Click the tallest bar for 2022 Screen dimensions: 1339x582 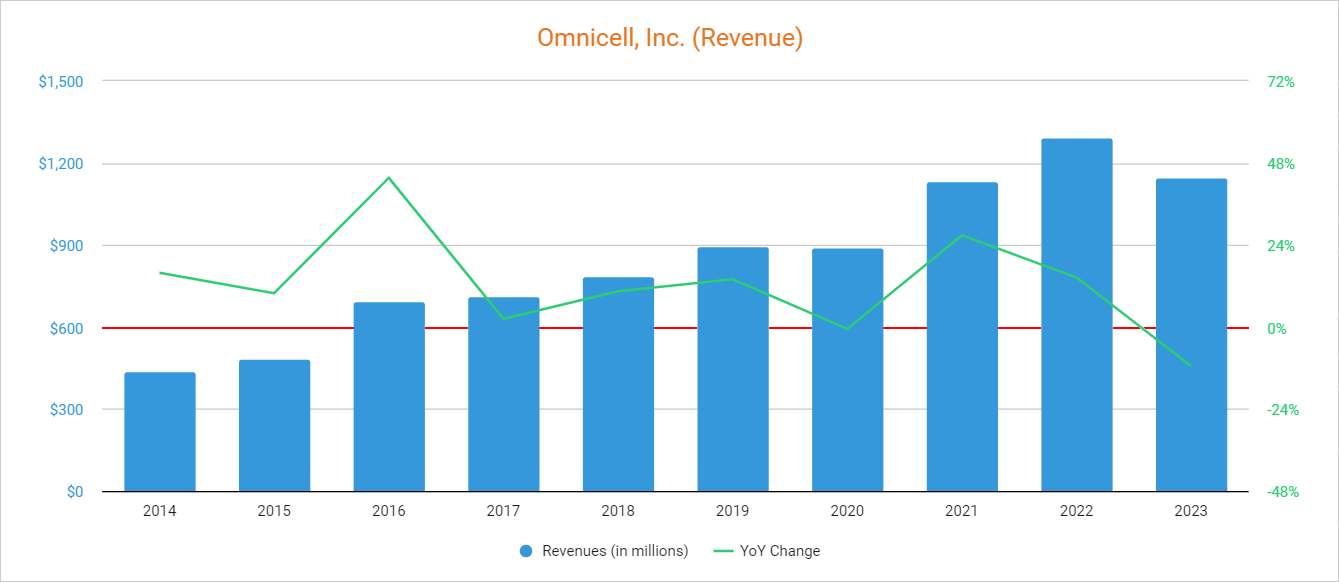point(1077,315)
